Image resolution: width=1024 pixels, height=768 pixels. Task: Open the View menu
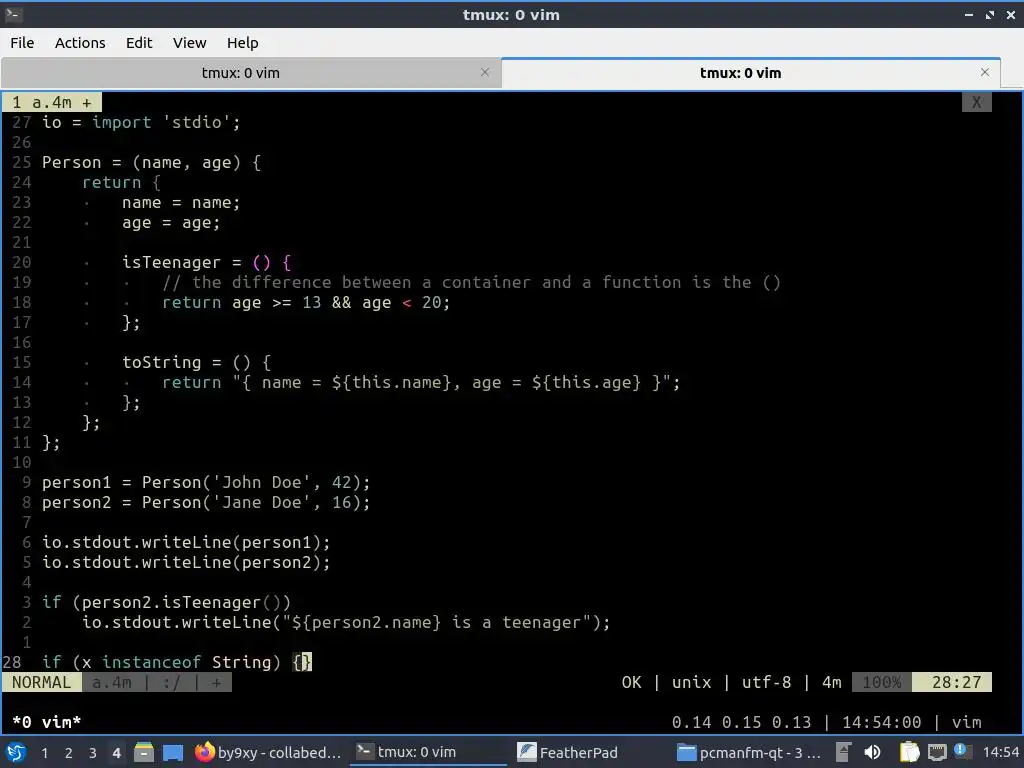click(x=189, y=43)
